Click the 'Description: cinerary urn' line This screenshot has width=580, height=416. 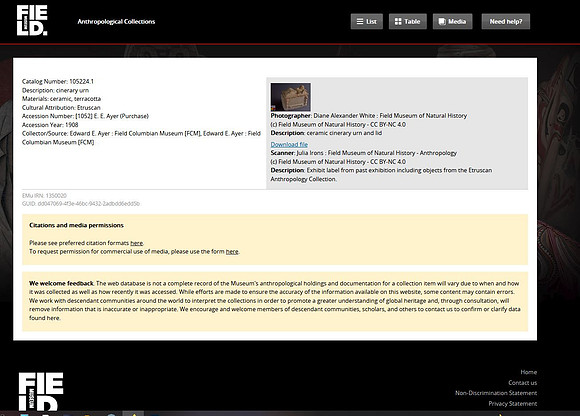click(55, 90)
